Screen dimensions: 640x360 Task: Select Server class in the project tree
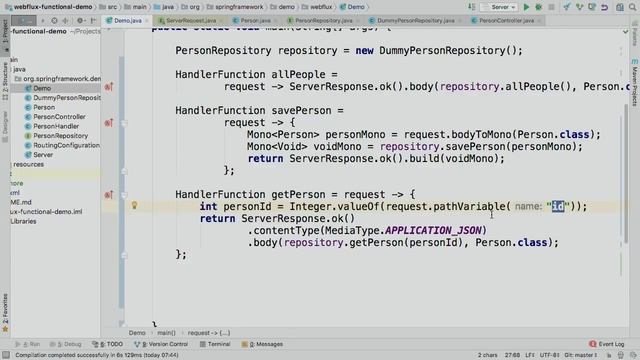39,155
